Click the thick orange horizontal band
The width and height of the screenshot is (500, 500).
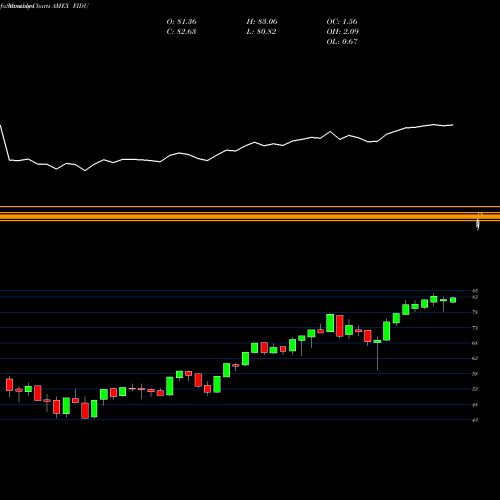click(x=250, y=217)
